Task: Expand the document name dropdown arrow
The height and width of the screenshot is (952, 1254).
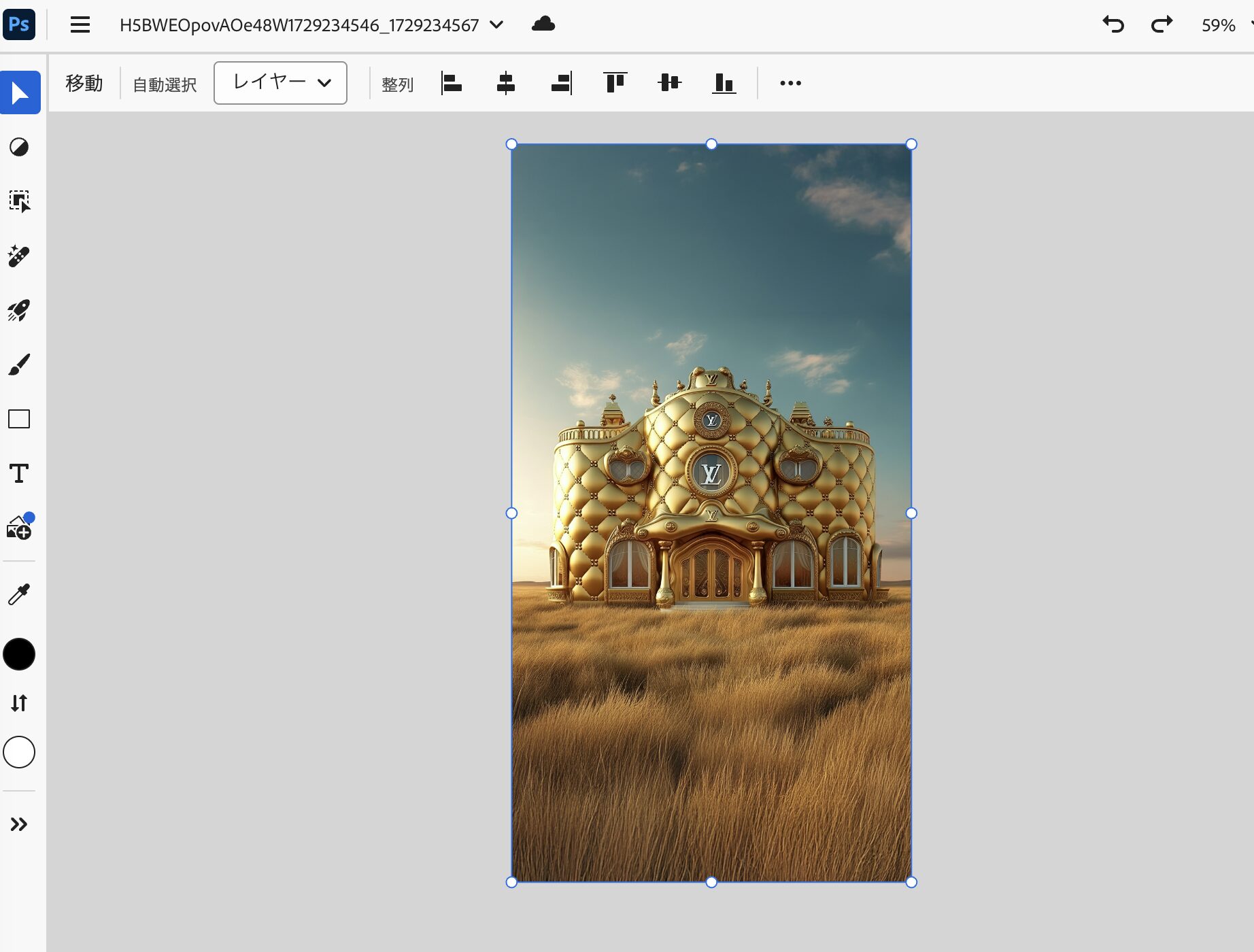Action: [496, 25]
